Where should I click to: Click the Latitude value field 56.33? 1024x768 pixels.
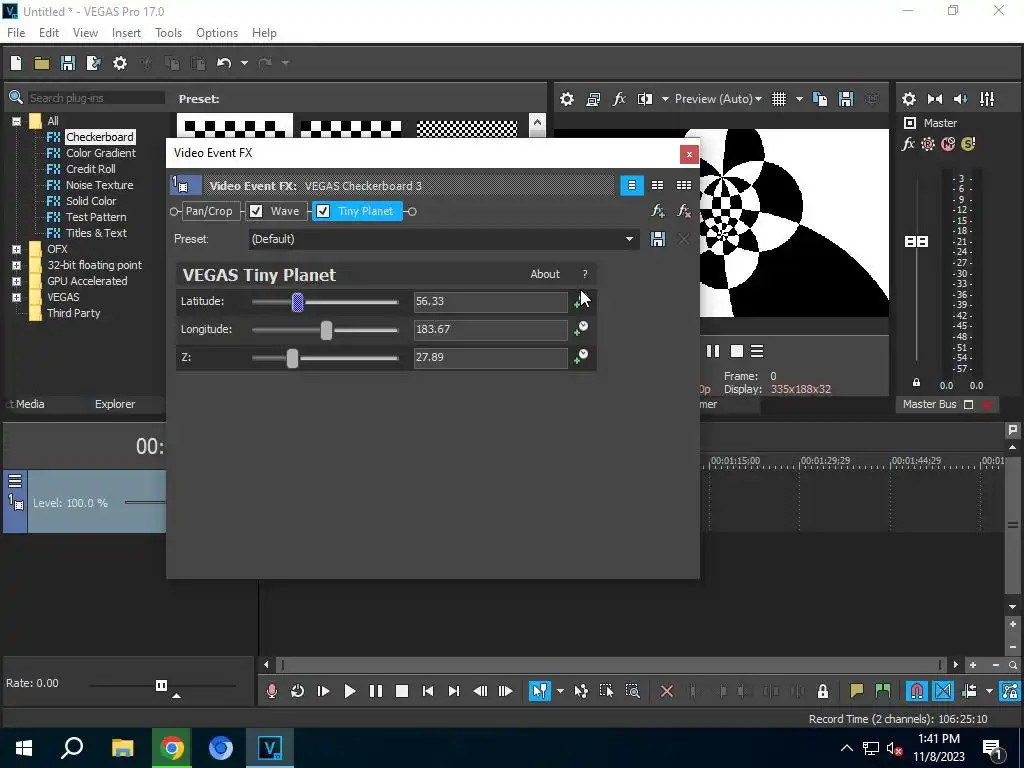pyautogui.click(x=490, y=302)
